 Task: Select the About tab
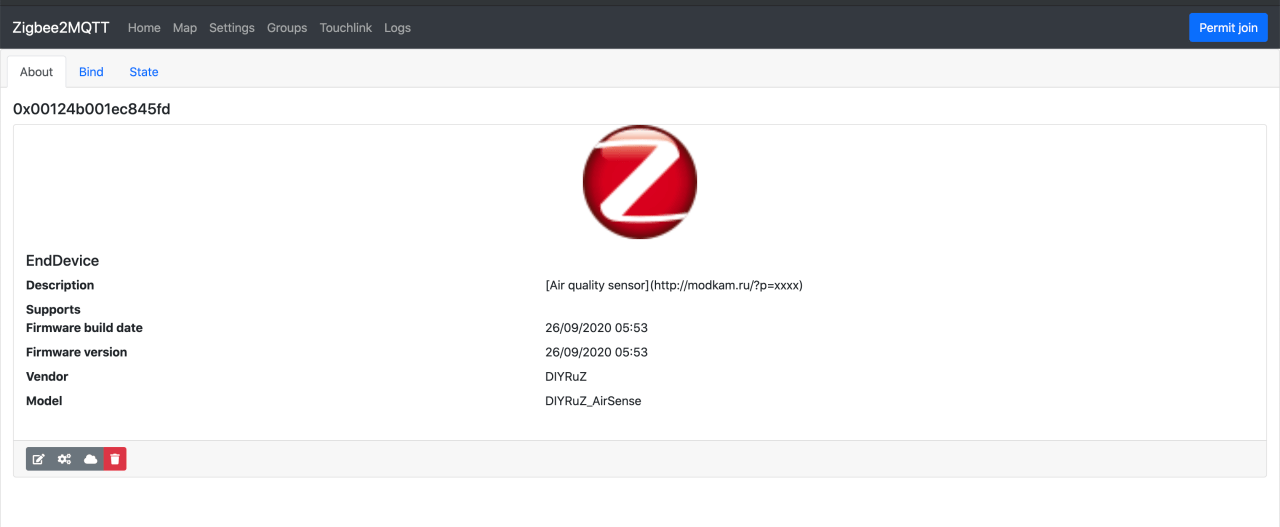37,72
